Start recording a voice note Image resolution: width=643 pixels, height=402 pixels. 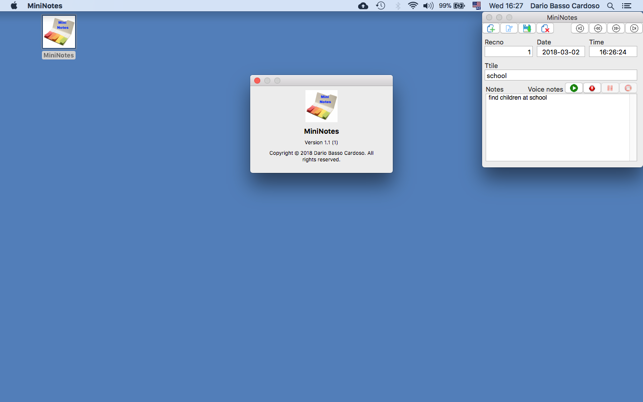click(592, 88)
